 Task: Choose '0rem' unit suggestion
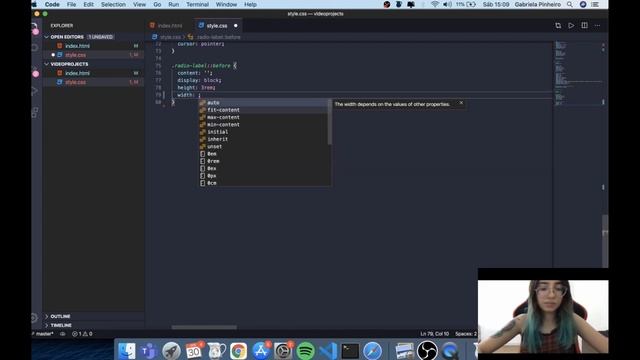(x=263, y=161)
